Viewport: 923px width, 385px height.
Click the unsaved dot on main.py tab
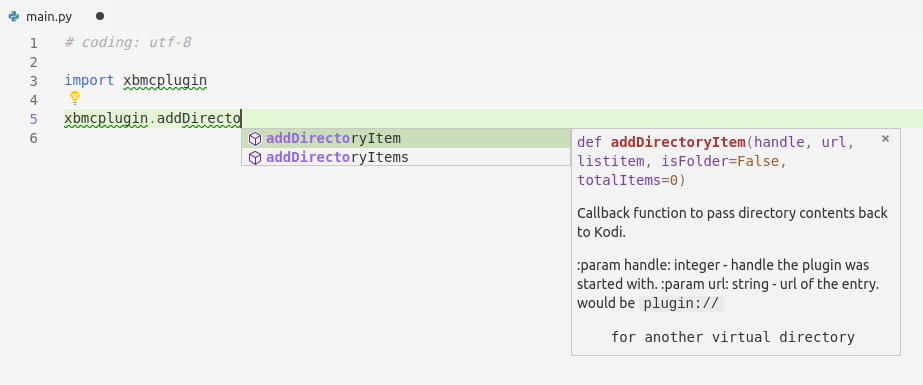tap(100, 16)
